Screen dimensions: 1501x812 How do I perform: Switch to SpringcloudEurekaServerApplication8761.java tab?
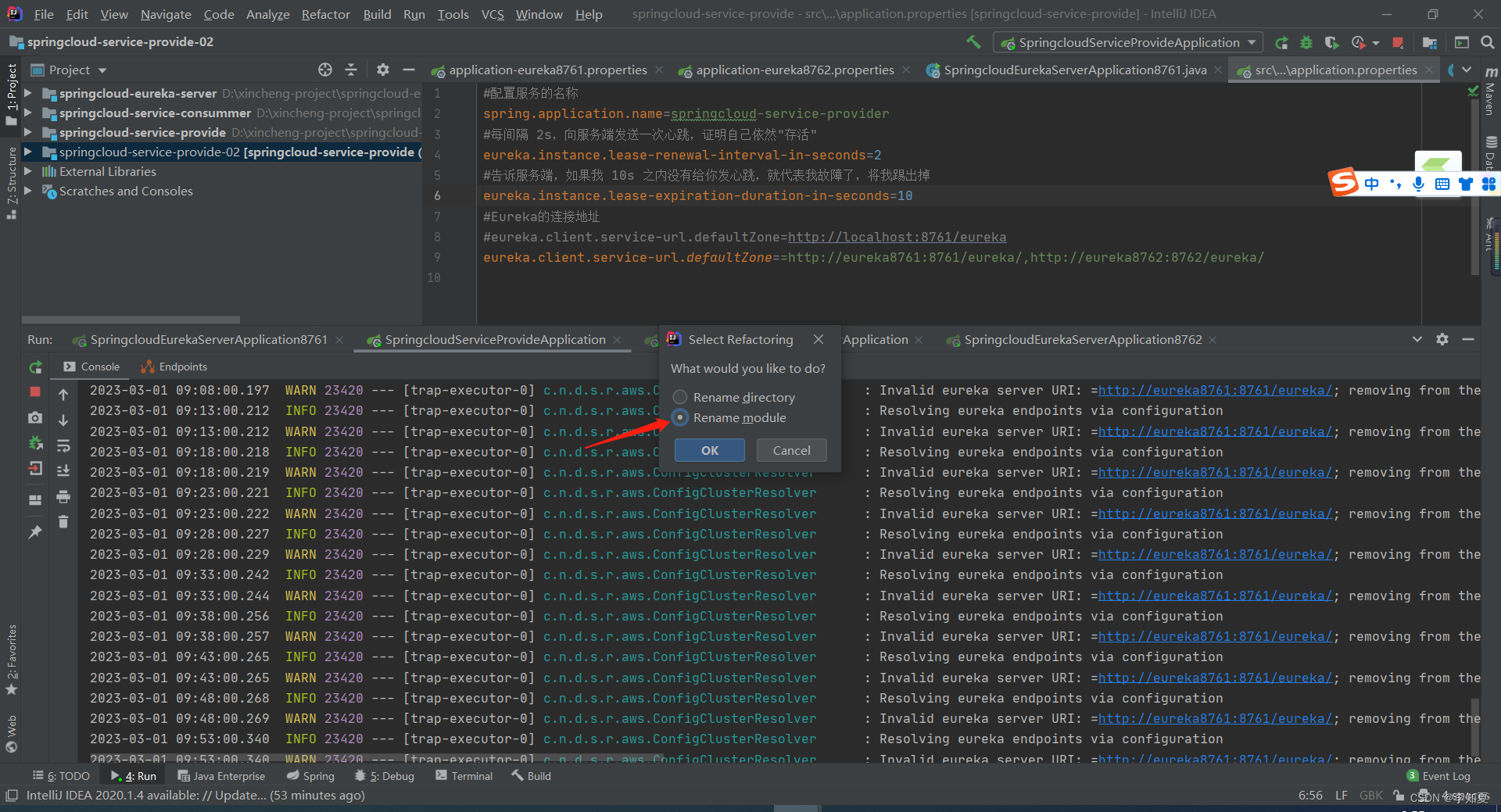point(1075,70)
